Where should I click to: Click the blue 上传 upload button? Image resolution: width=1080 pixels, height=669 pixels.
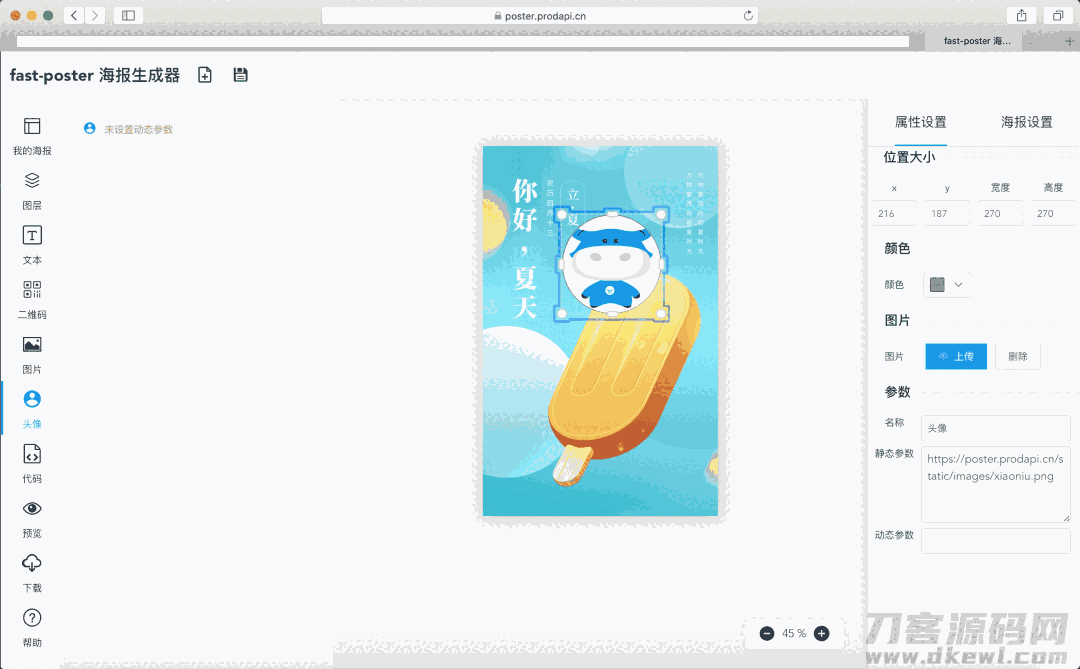[955, 356]
